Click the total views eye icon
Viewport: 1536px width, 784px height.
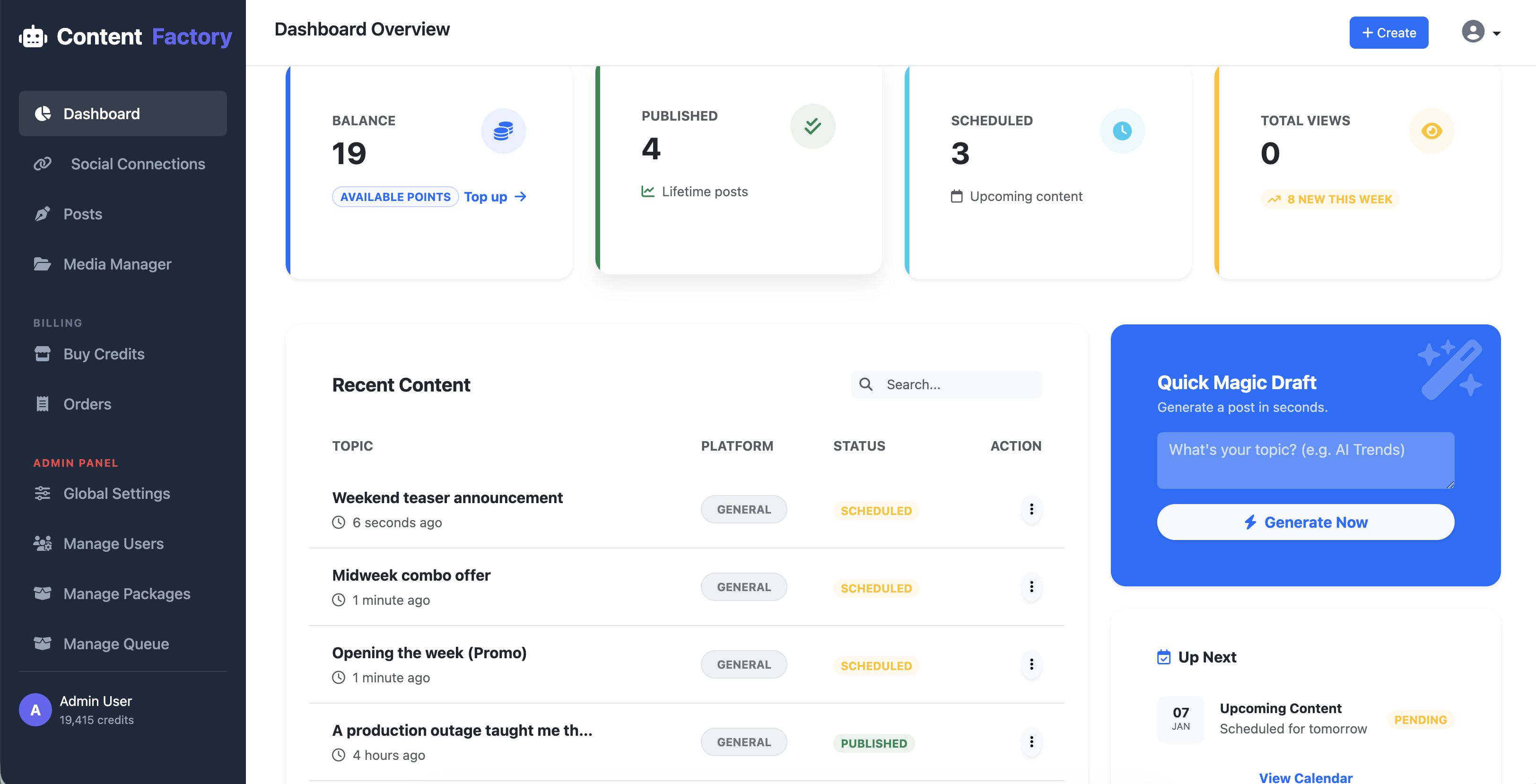[1431, 131]
